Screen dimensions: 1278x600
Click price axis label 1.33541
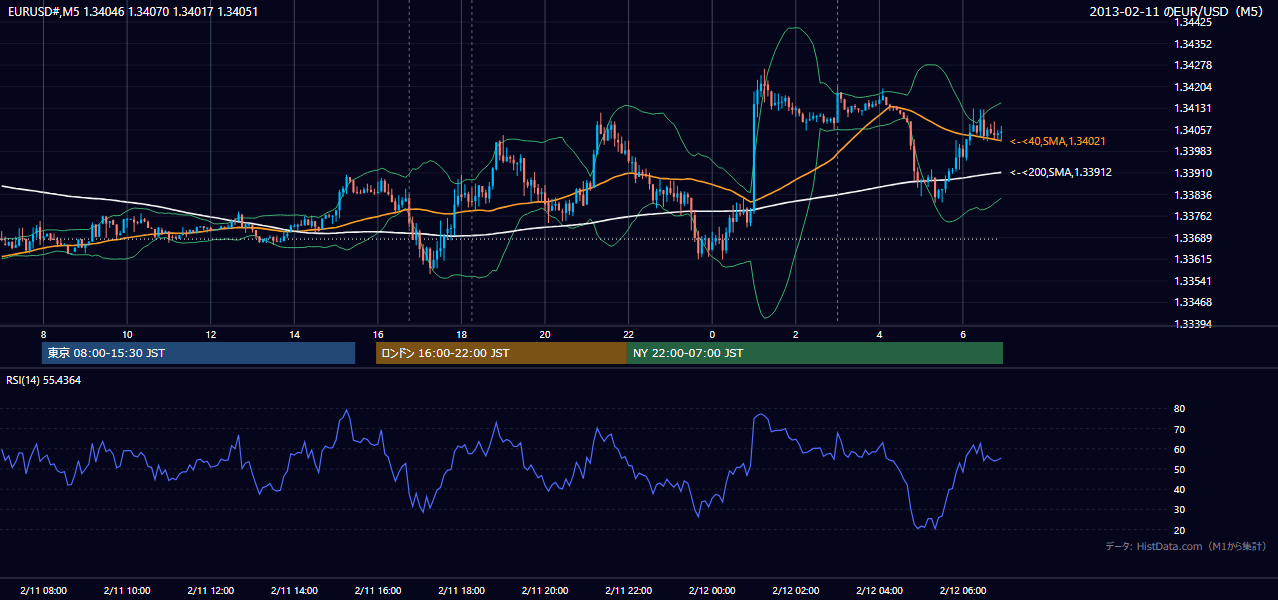point(1193,281)
